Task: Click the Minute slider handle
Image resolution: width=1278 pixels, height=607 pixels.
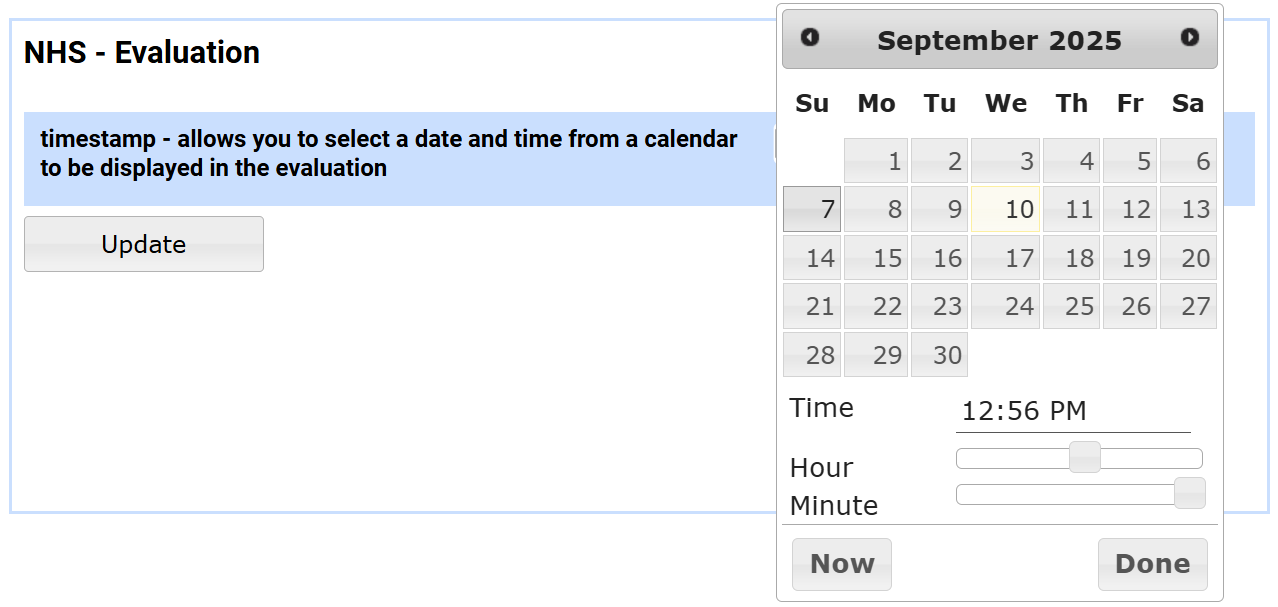Action: point(1189,494)
